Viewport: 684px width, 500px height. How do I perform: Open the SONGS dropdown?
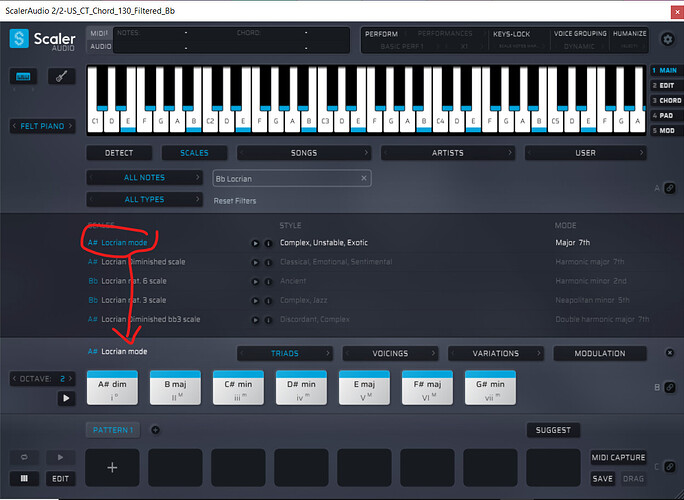point(304,153)
